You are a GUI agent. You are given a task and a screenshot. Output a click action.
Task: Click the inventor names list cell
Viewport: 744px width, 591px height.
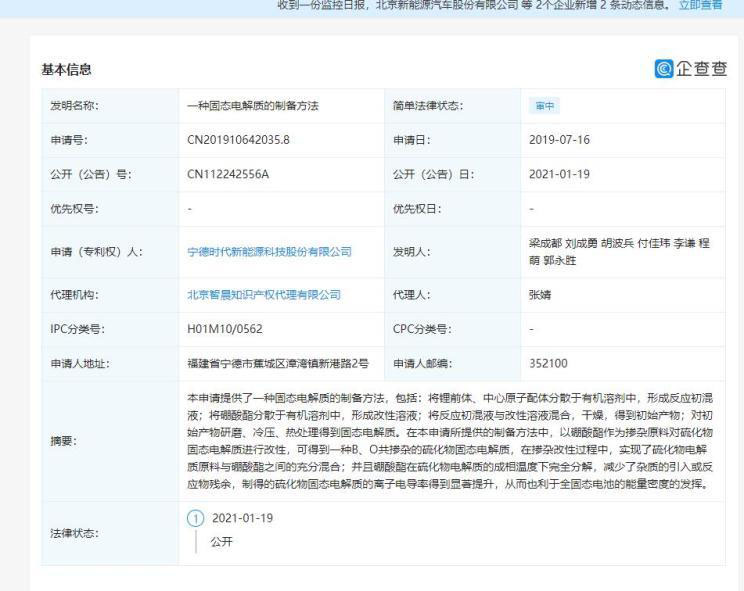click(x=619, y=251)
